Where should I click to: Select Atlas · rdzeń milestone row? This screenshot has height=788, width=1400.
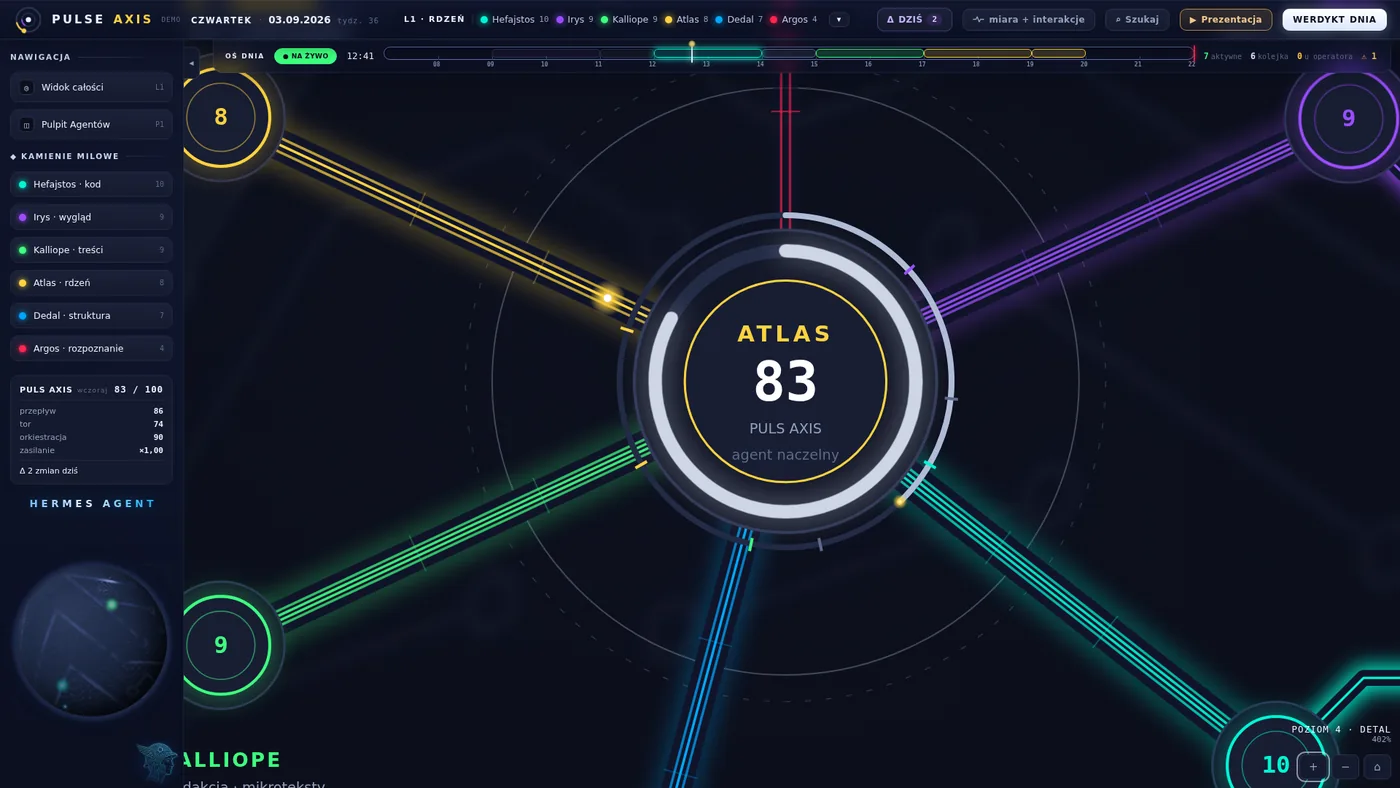tap(91, 283)
